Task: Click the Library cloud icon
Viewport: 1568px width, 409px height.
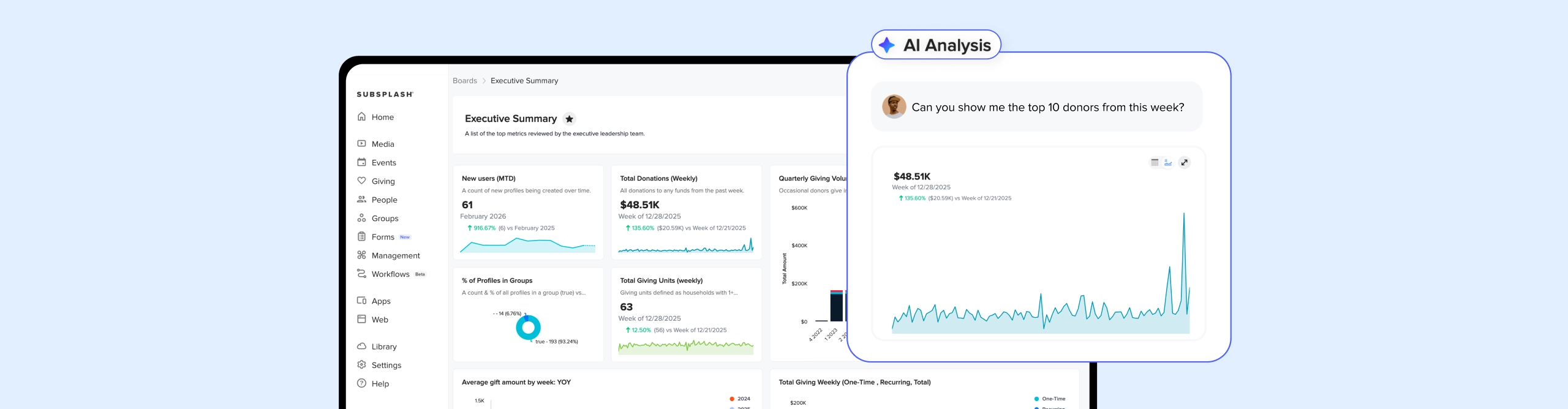Action: pos(361,347)
